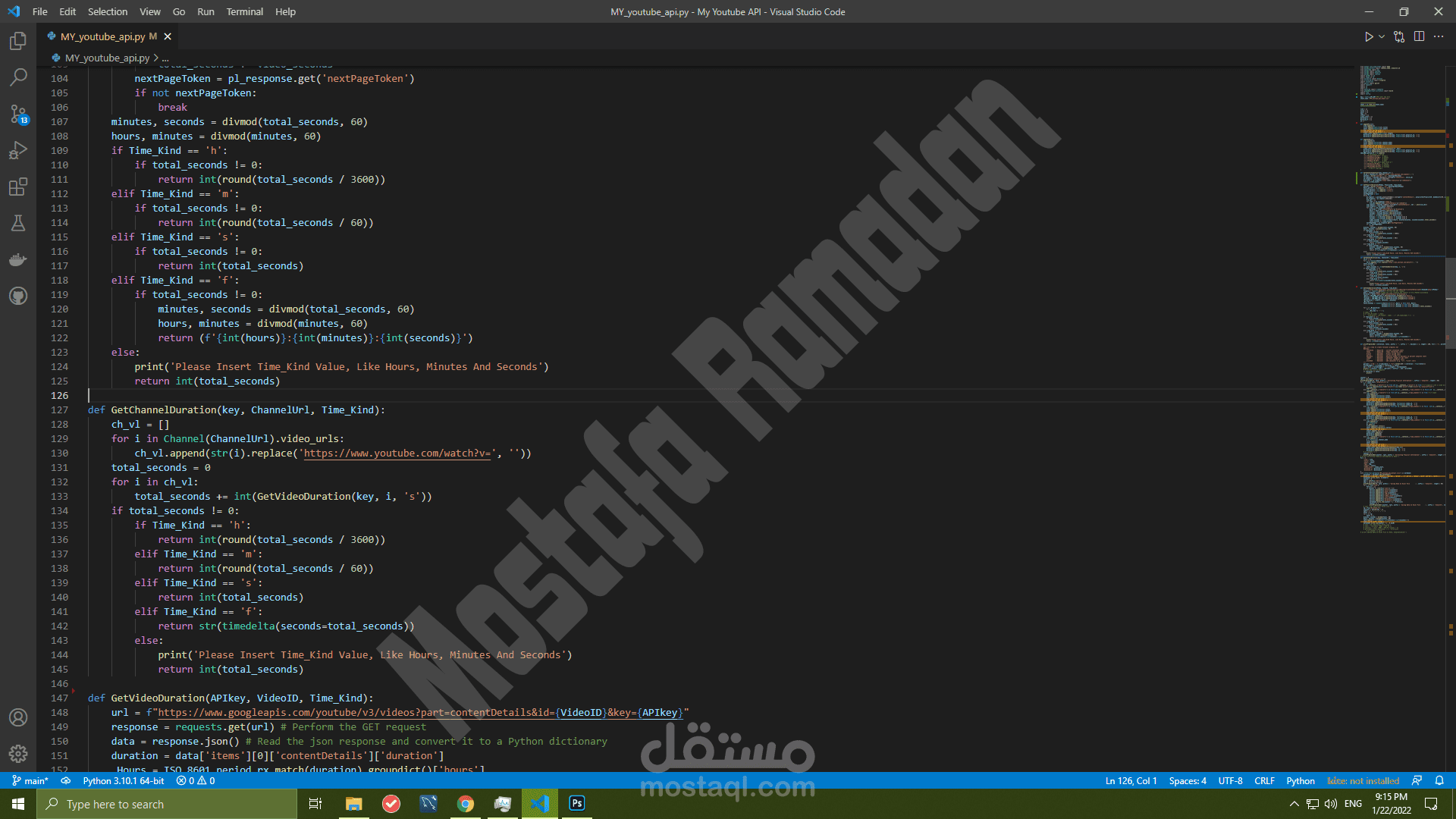The width and height of the screenshot is (1456, 819).
Task: Open the Testing flask view
Action: pos(18,223)
